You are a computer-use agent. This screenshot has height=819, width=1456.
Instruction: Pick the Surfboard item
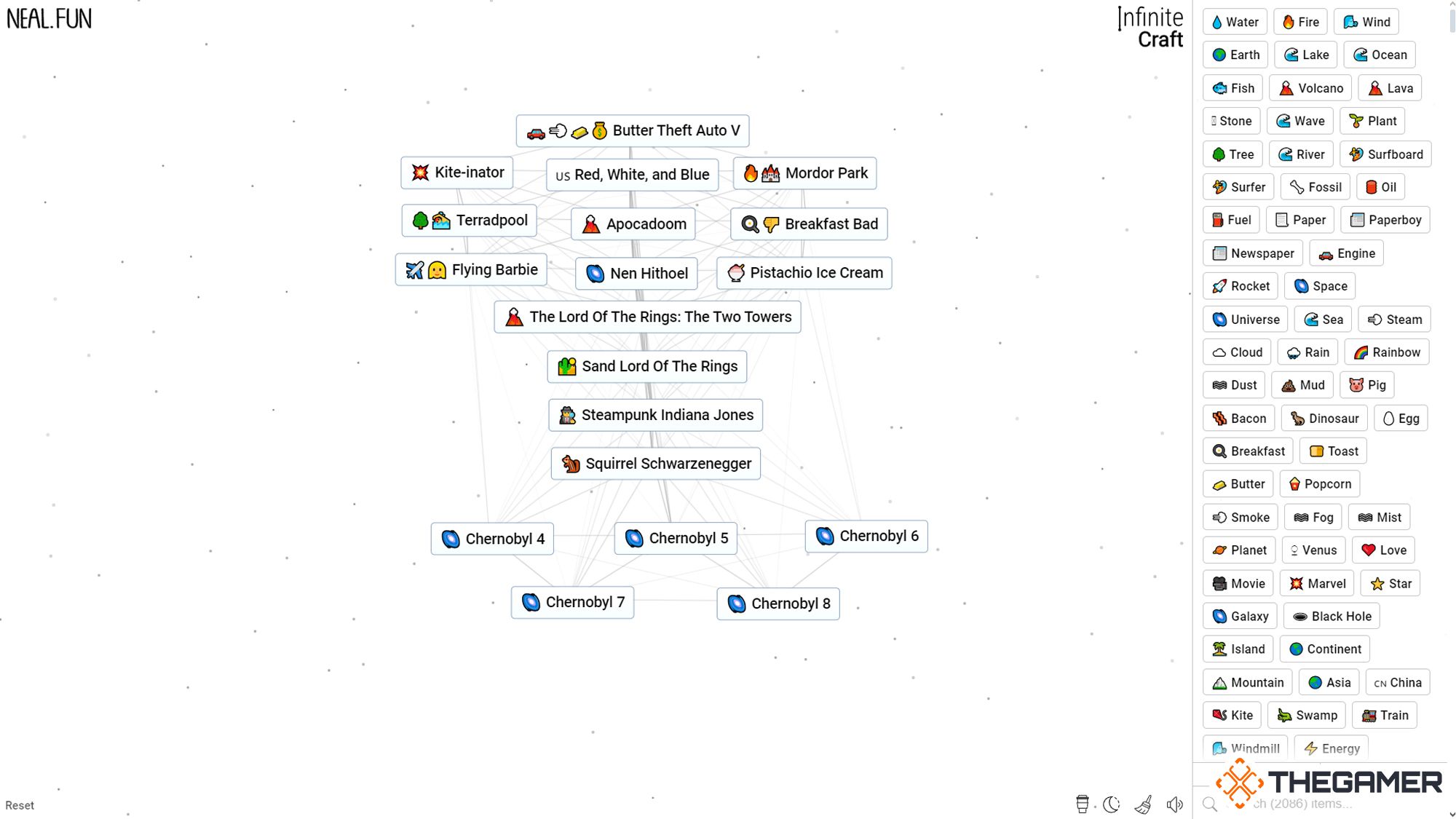[x=1385, y=154]
